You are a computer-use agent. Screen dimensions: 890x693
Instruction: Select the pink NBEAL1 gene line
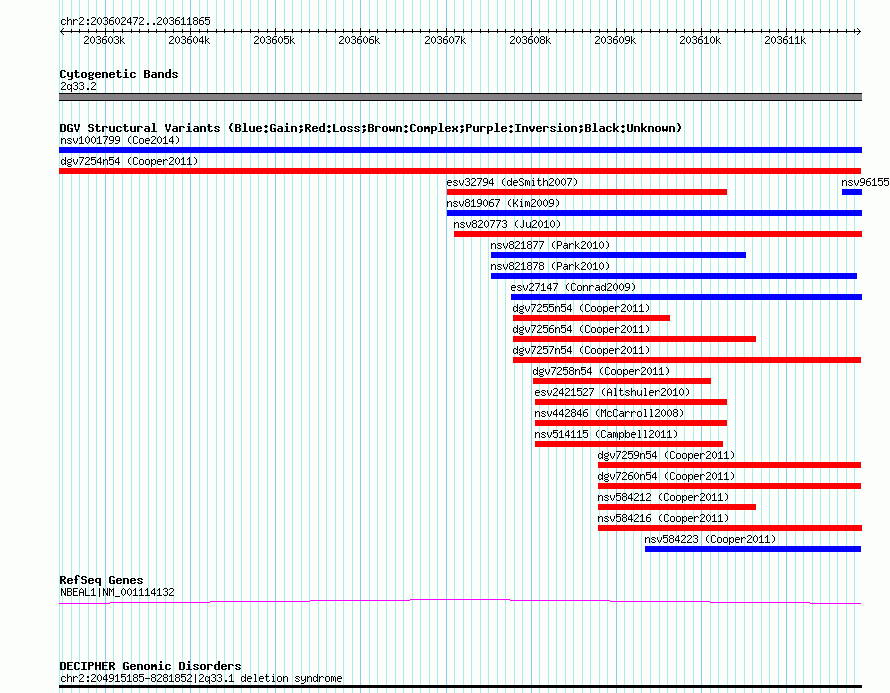(x=460, y=601)
